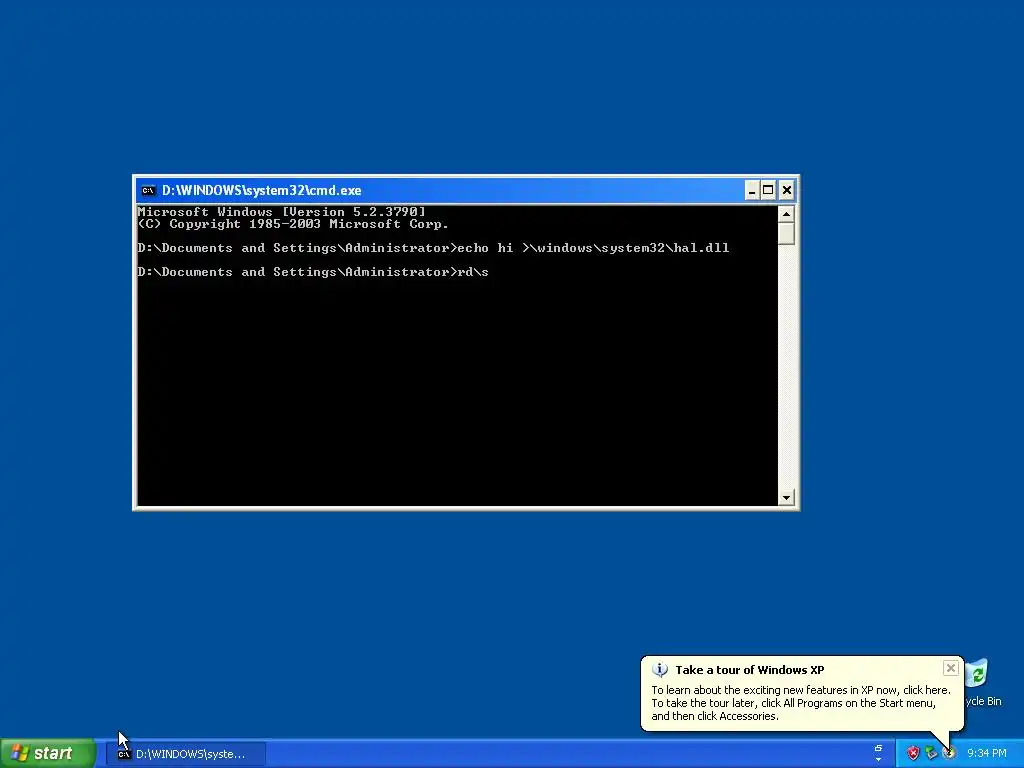Image resolution: width=1024 pixels, height=768 pixels.
Task: Minimize the cmd.exe window
Action: click(752, 191)
